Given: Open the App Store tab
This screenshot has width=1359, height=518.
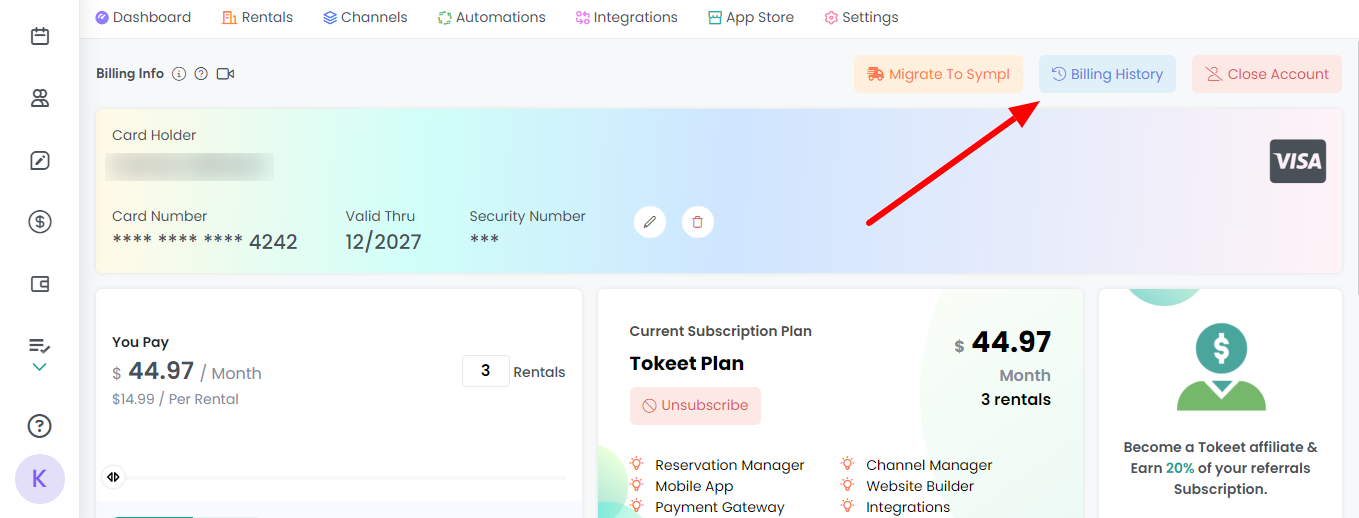Looking at the screenshot, I should [751, 17].
